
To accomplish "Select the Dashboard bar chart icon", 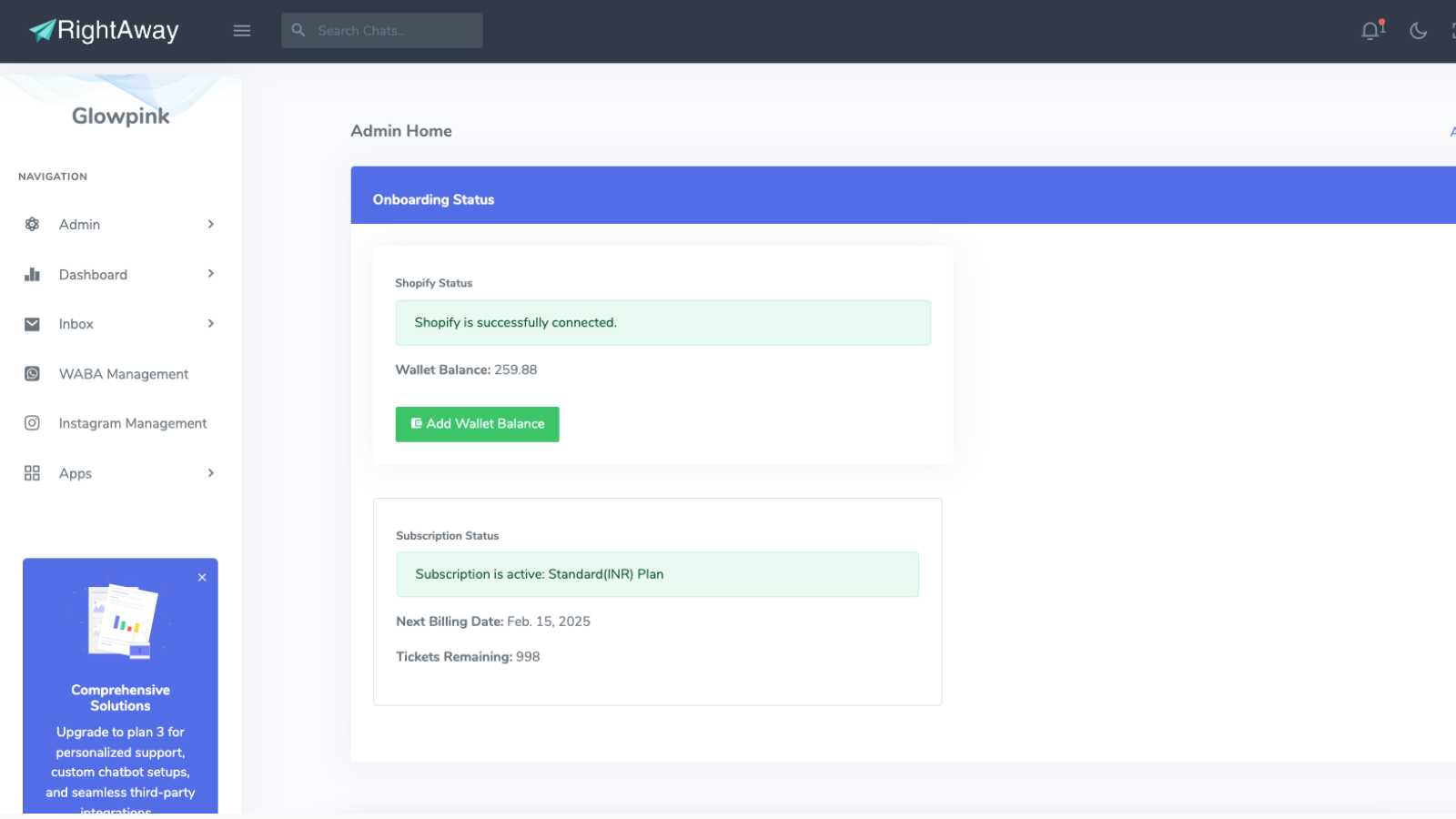I will click(32, 274).
